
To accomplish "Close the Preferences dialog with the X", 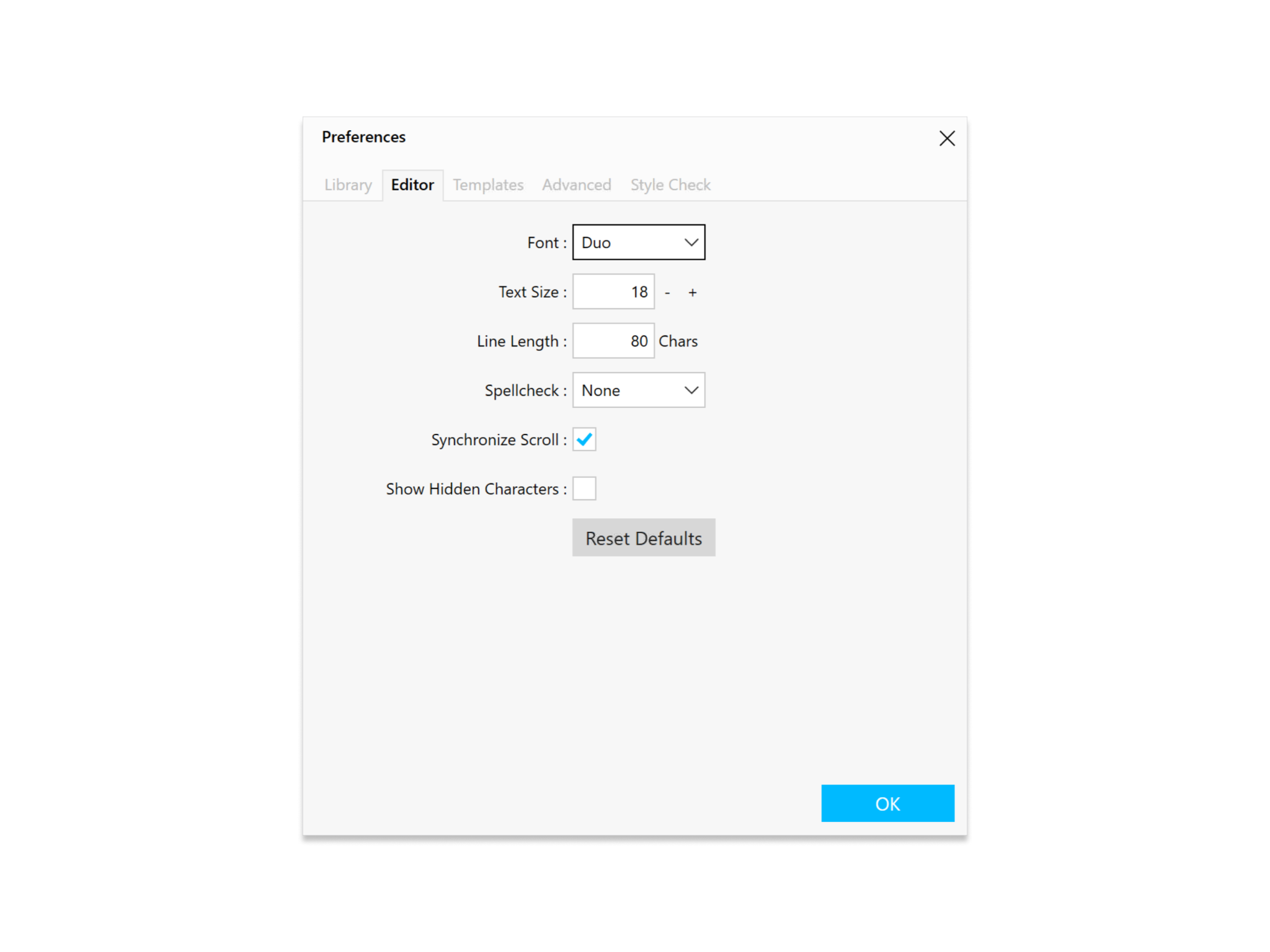I will [946, 138].
